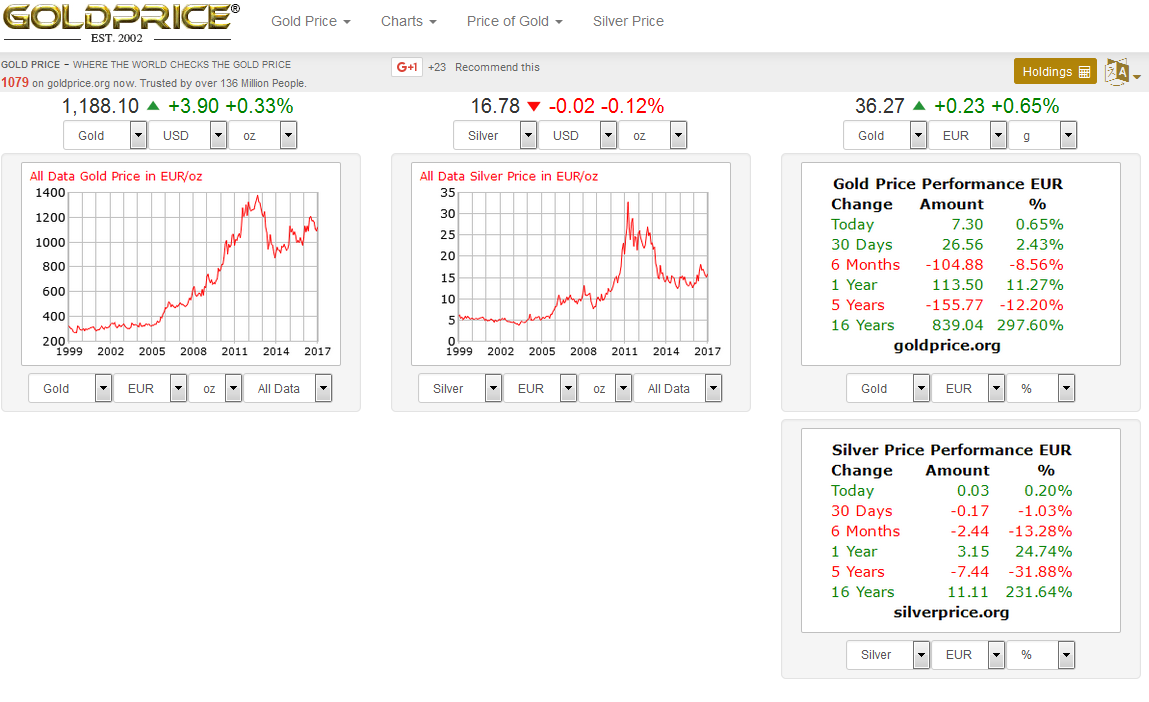Viewport: 1149px width, 702px height.
Task: Open the oz unit dropdown under 16.78
Action: click(652, 136)
